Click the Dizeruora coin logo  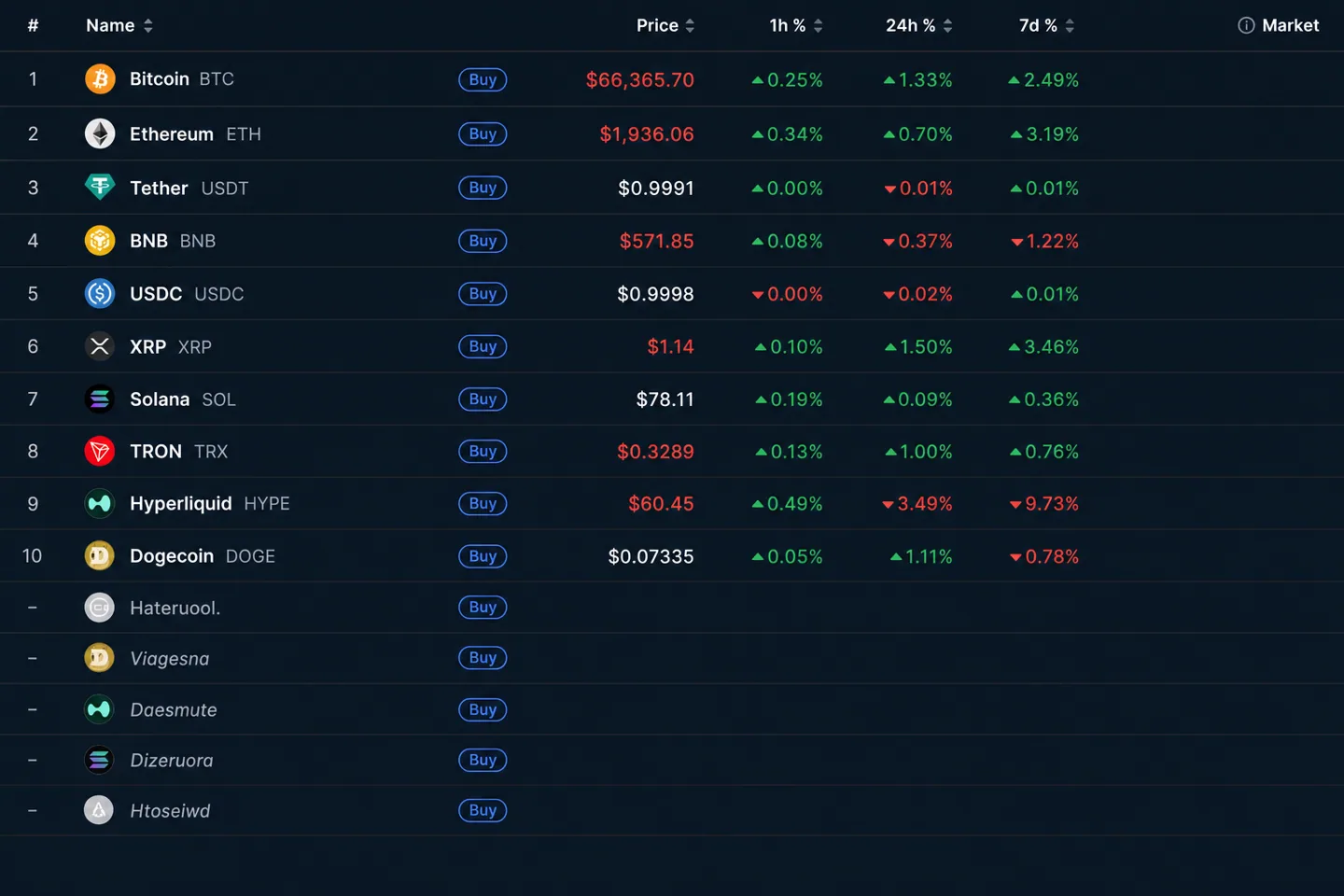coord(100,760)
